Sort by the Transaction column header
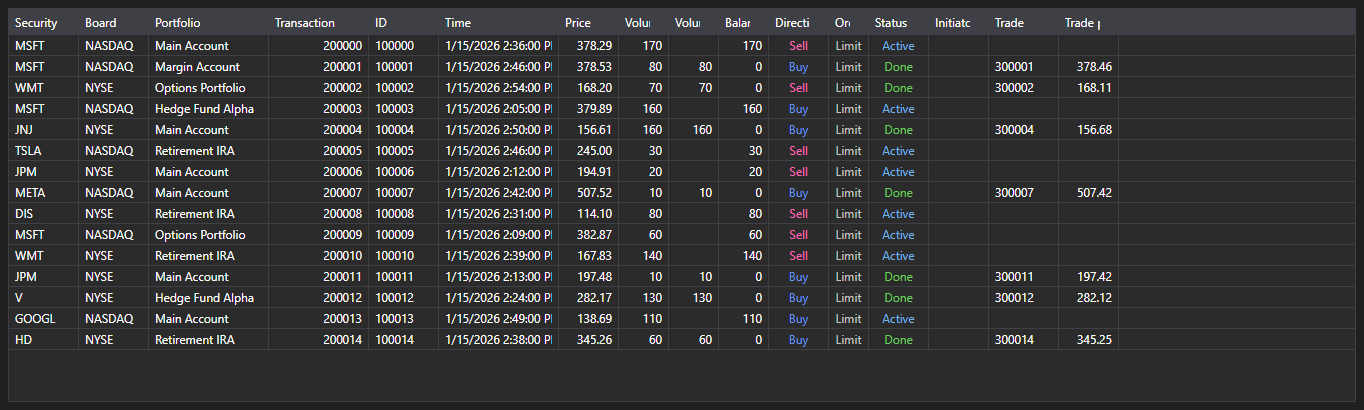Viewport: 1364px width, 410px height. point(318,22)
